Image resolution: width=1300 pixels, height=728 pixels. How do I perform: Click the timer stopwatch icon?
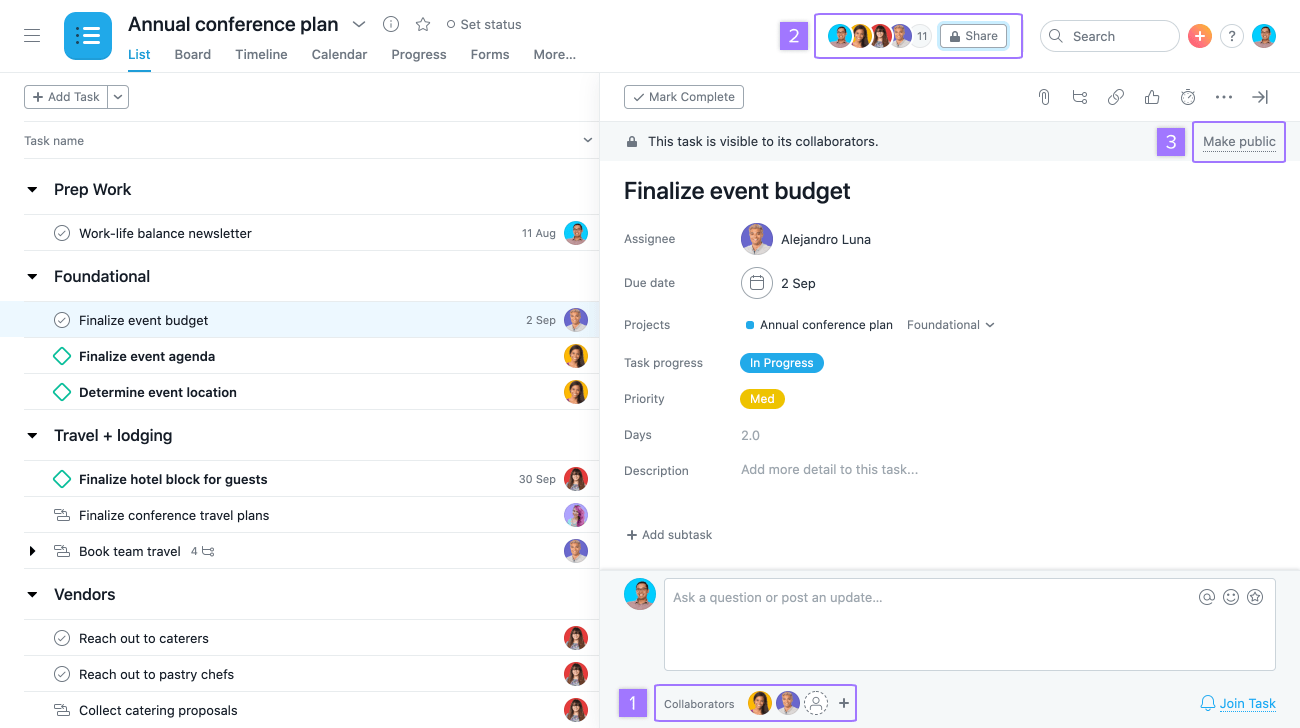tap(1188, 97)
